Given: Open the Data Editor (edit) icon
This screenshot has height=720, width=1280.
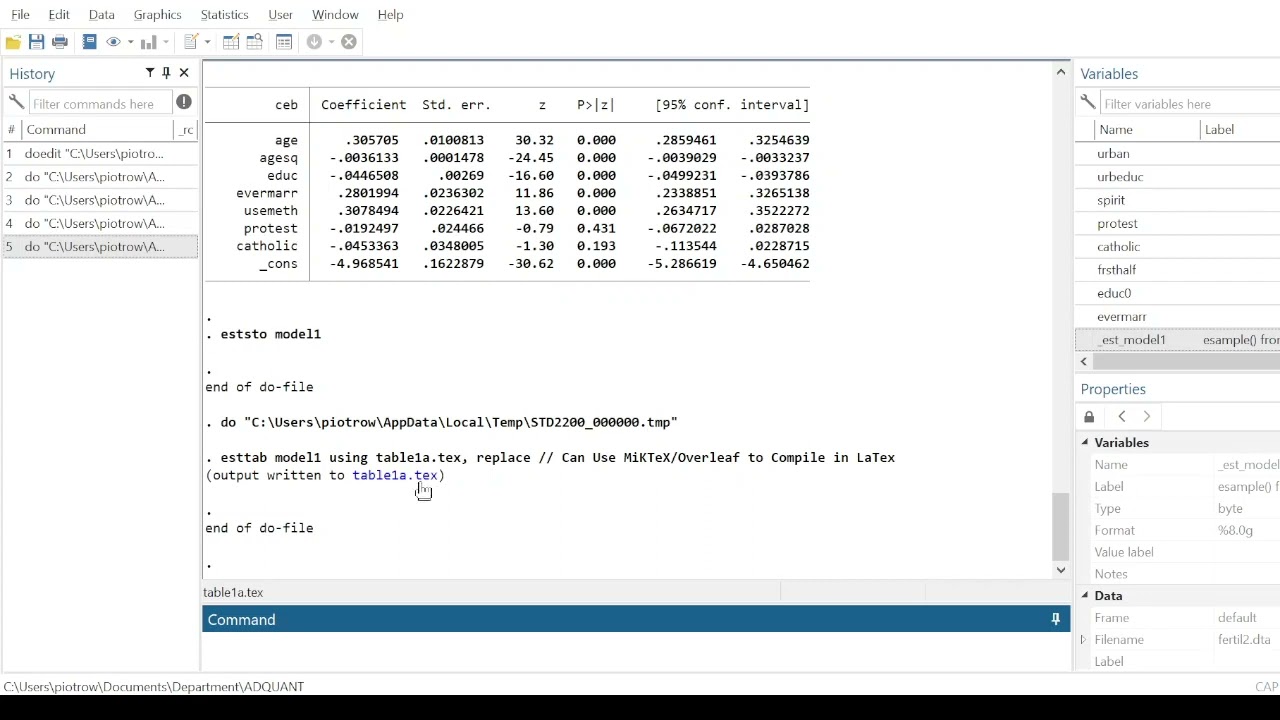Looking at the screenshot, I should pyautogui.click(x=231, y=42).
